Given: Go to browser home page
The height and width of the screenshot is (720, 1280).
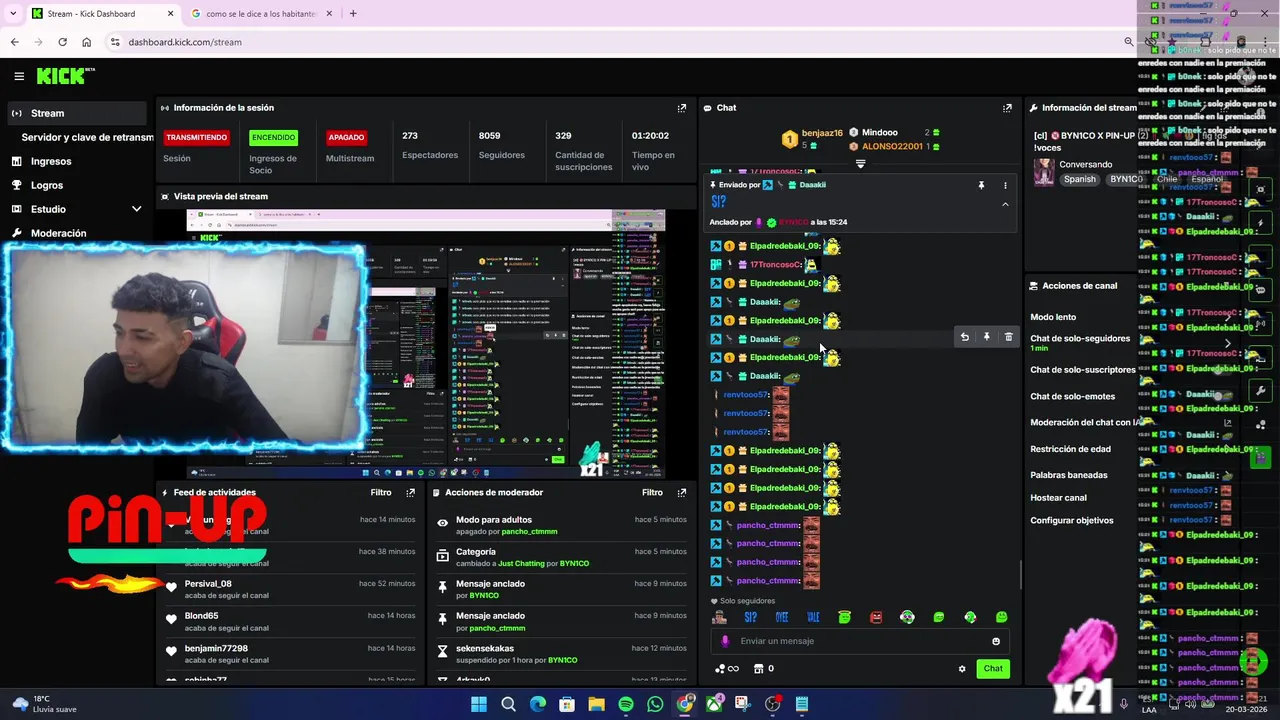Looking at the screenshot, I should coord(86,42).
